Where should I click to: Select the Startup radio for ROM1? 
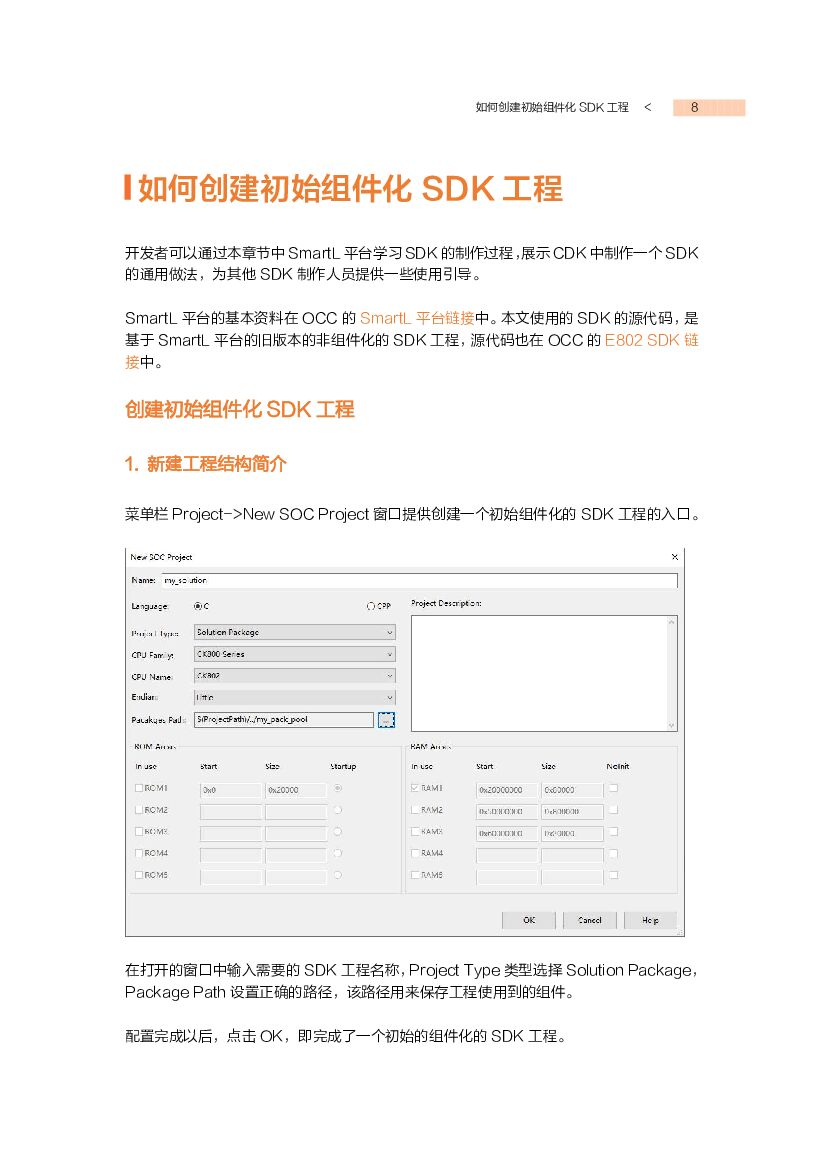pos(337,789)
